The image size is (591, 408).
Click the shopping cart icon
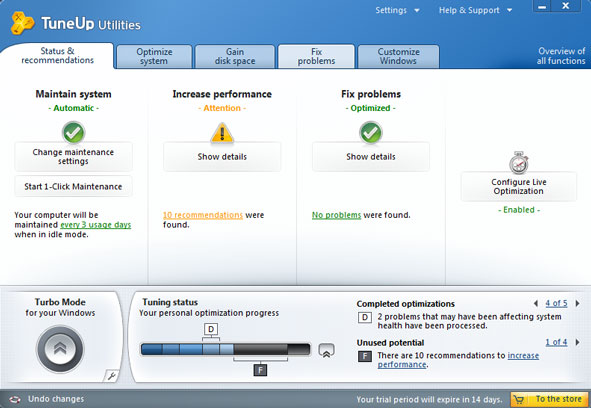pos(520,399)
